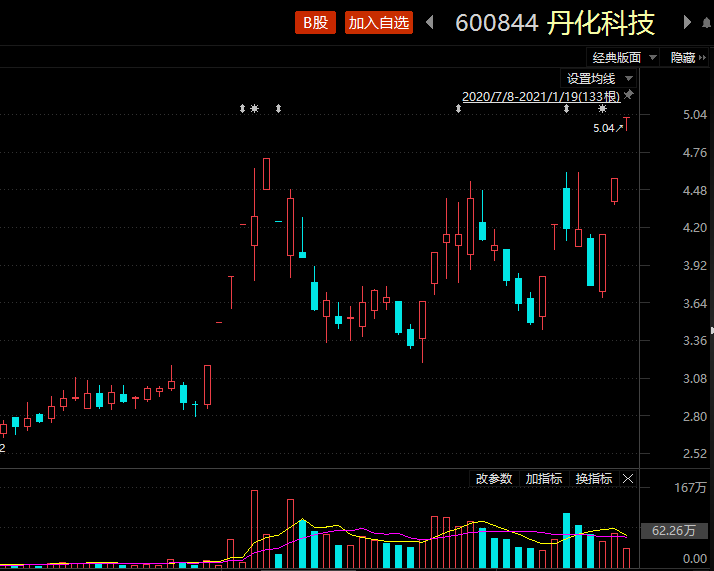Close the volume indicator panel with X

pyautogui.click(x=628, y=479)
